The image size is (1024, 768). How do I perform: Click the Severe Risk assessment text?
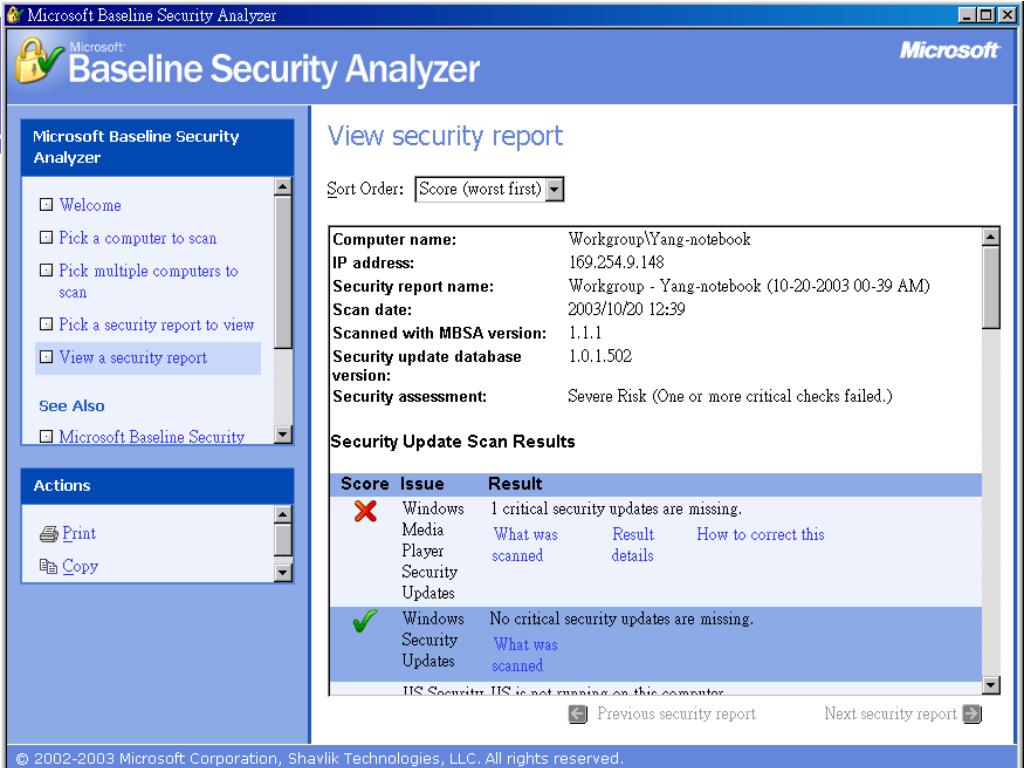[729, 396]
